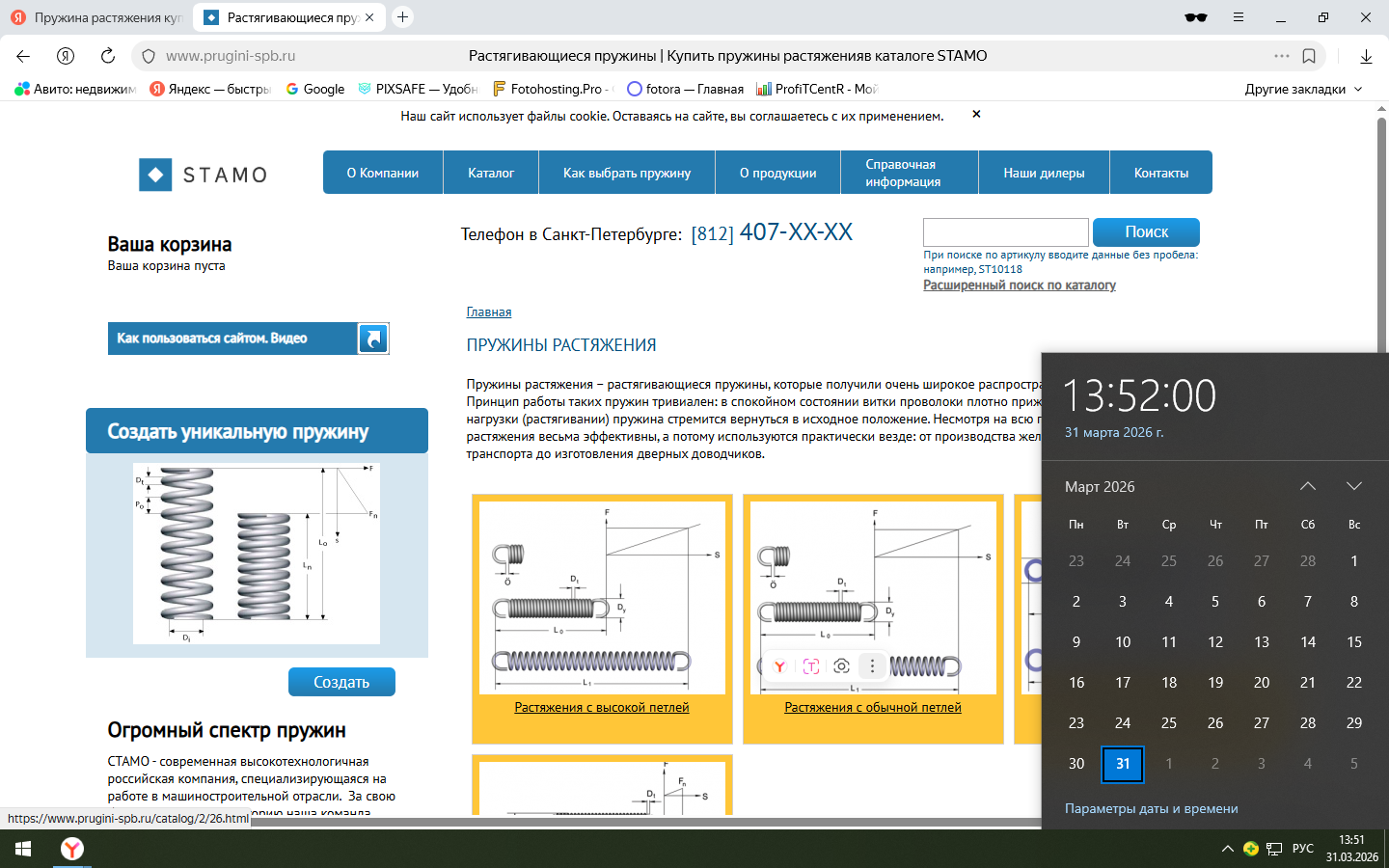Reload the current page
The height and width of the screenshot is (868, 1389).
click(x=108, y=56)
